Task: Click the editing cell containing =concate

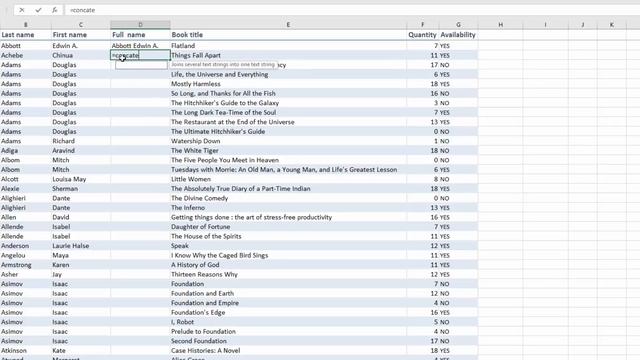Action: tap(140, 55)
